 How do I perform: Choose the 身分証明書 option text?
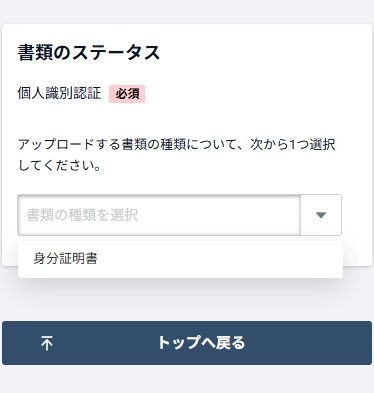[65, 259]
